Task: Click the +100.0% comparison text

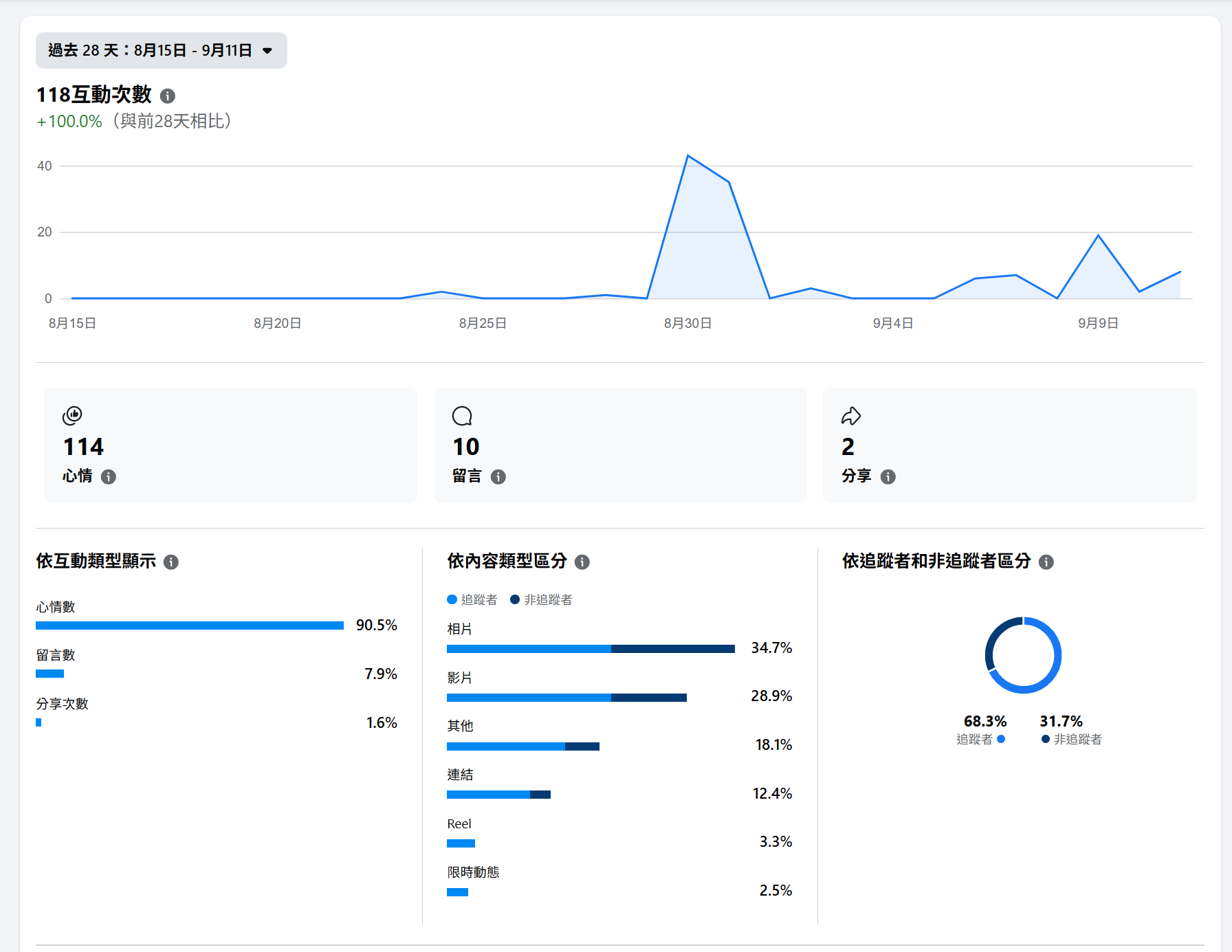Action: (69, 122)
